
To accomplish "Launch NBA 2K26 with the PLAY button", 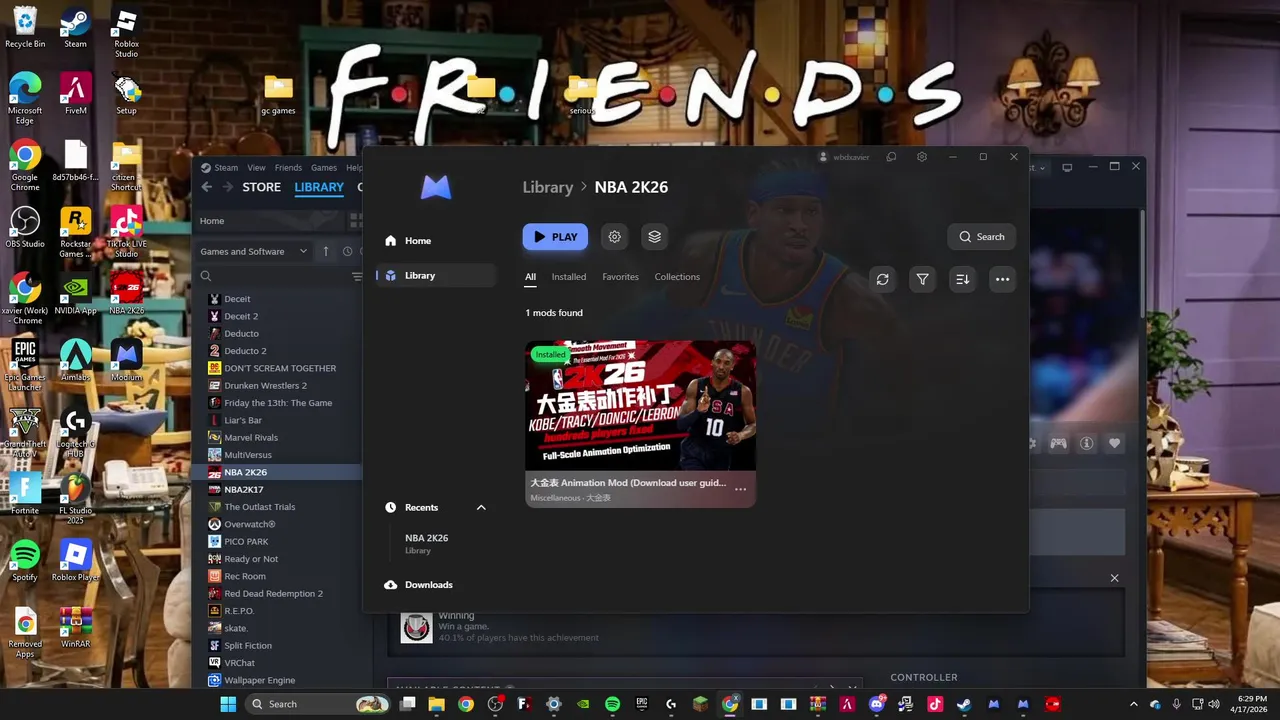I will tap(555, 237).
